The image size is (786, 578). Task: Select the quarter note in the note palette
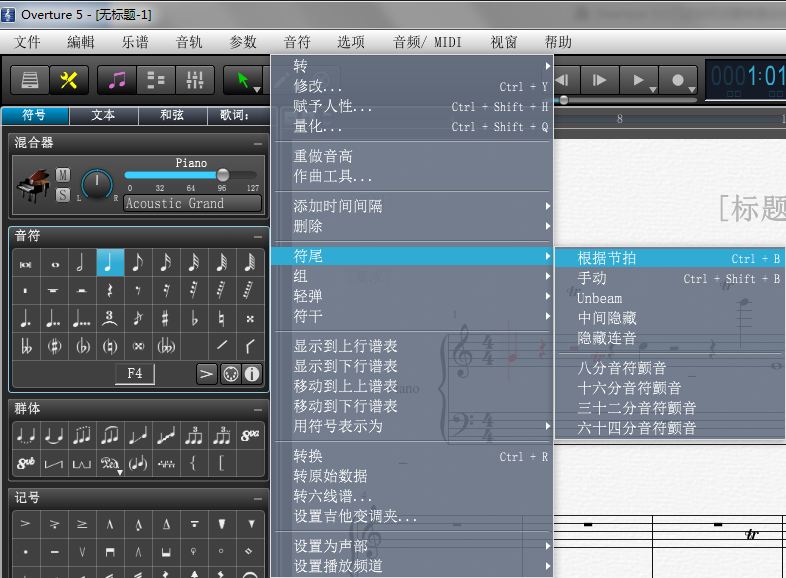109,263
